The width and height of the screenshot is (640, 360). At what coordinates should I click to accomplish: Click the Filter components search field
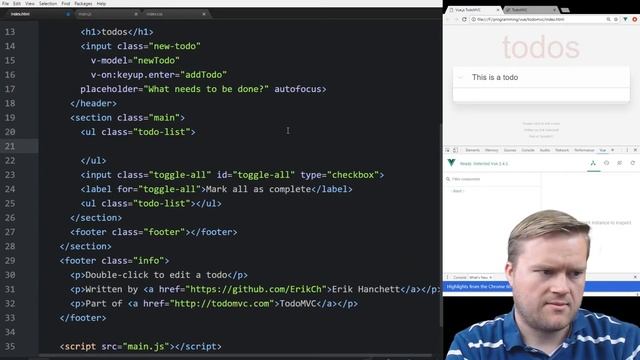493,179
